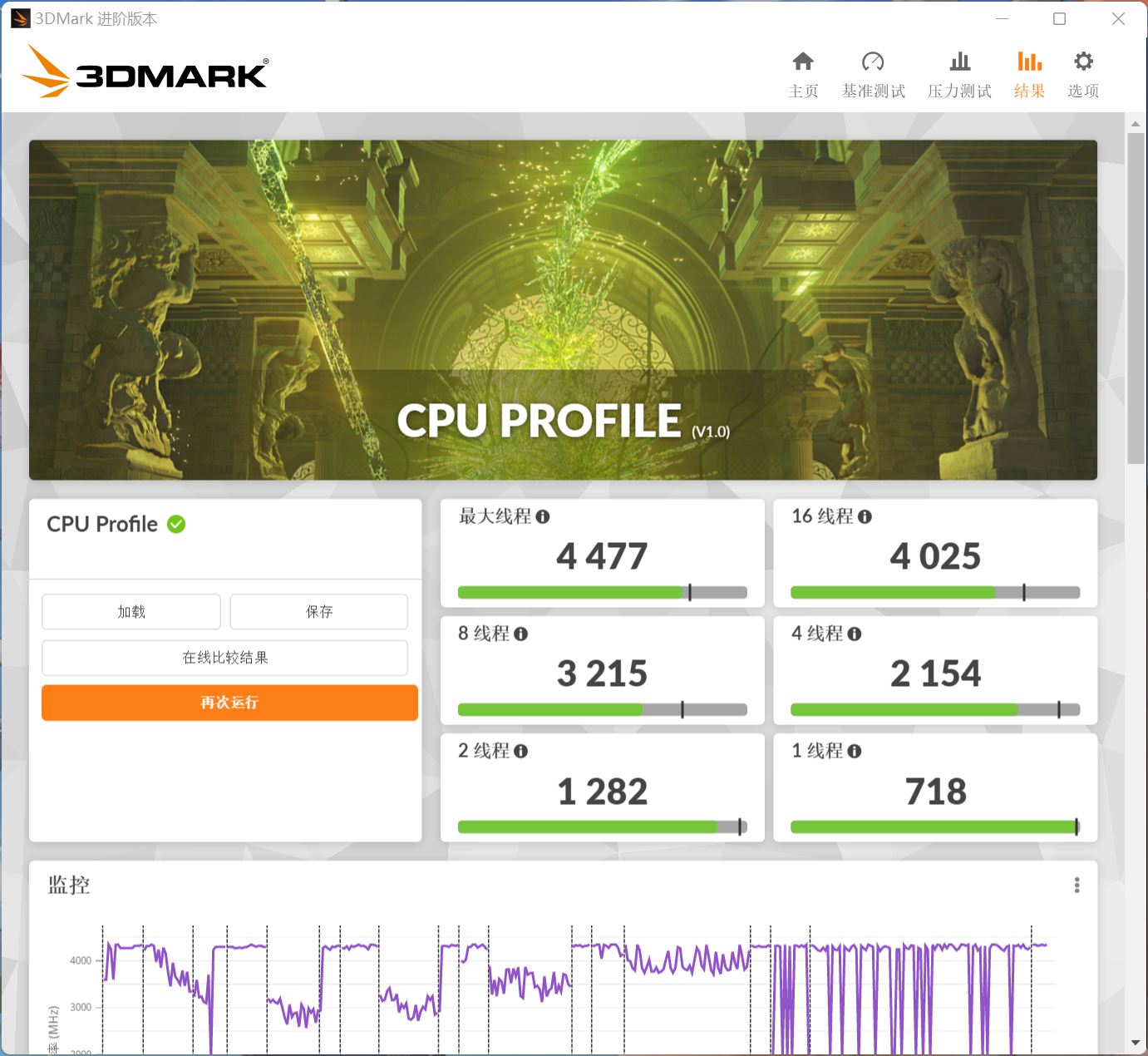Click the green validation checkmark by CPU Profile
Image resolution: width=1148 pixels, height=1056 pixels.
pos(176,525)
